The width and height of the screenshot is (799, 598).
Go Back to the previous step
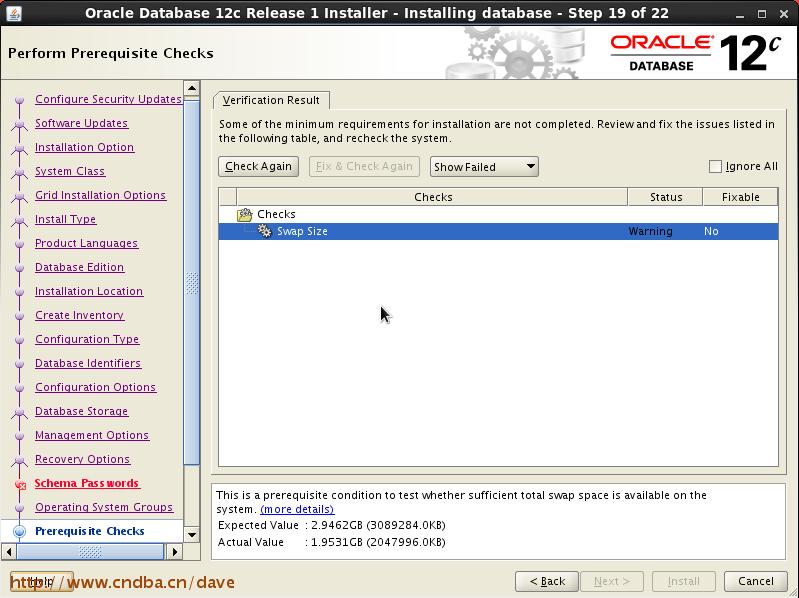(547, 581)
